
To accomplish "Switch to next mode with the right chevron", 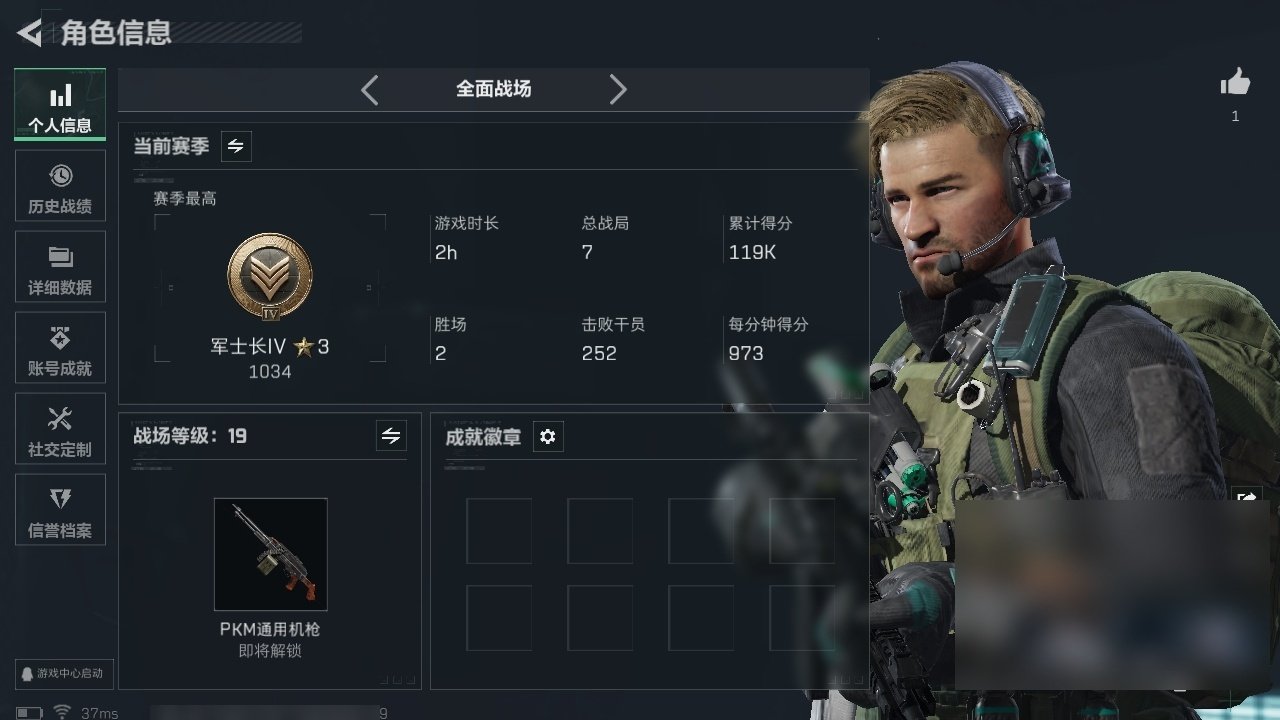I will point(618,90).
